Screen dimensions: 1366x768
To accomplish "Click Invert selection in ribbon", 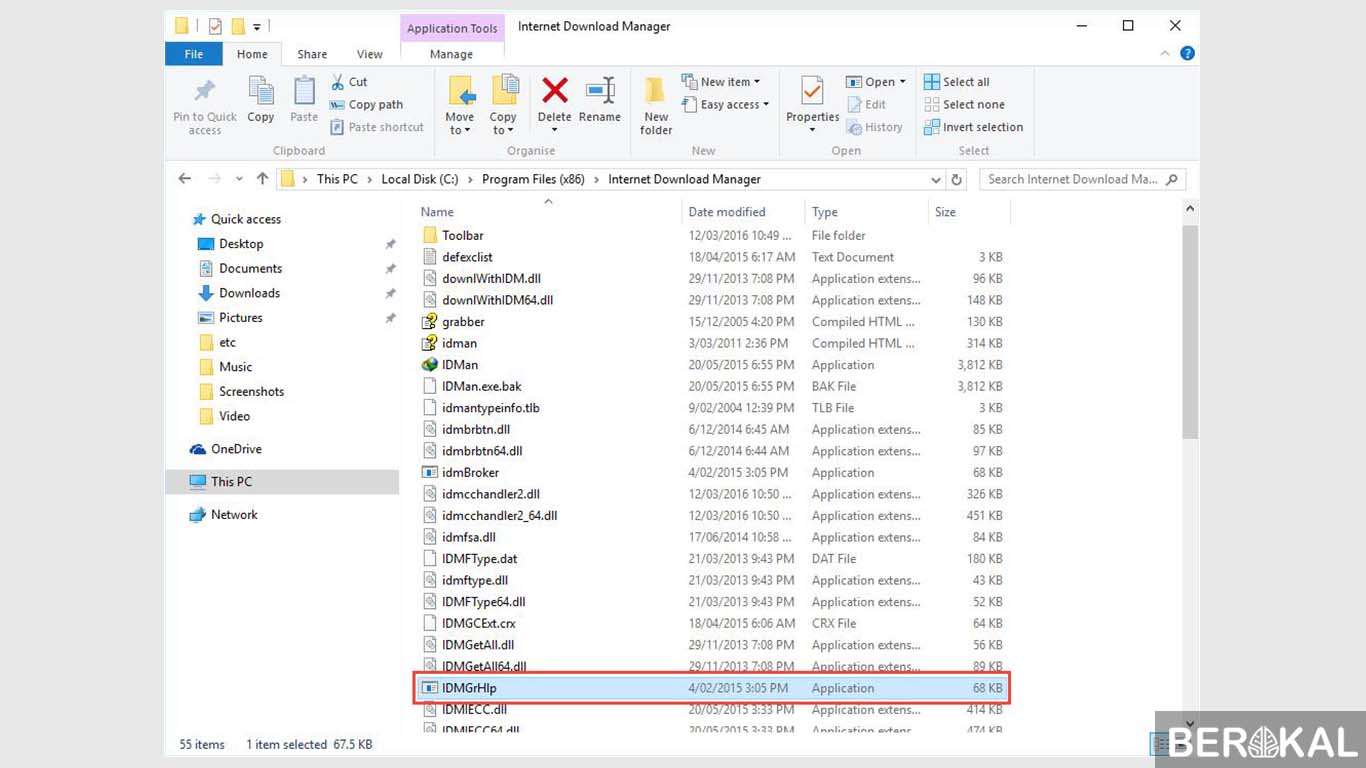I will coord(973,127).
